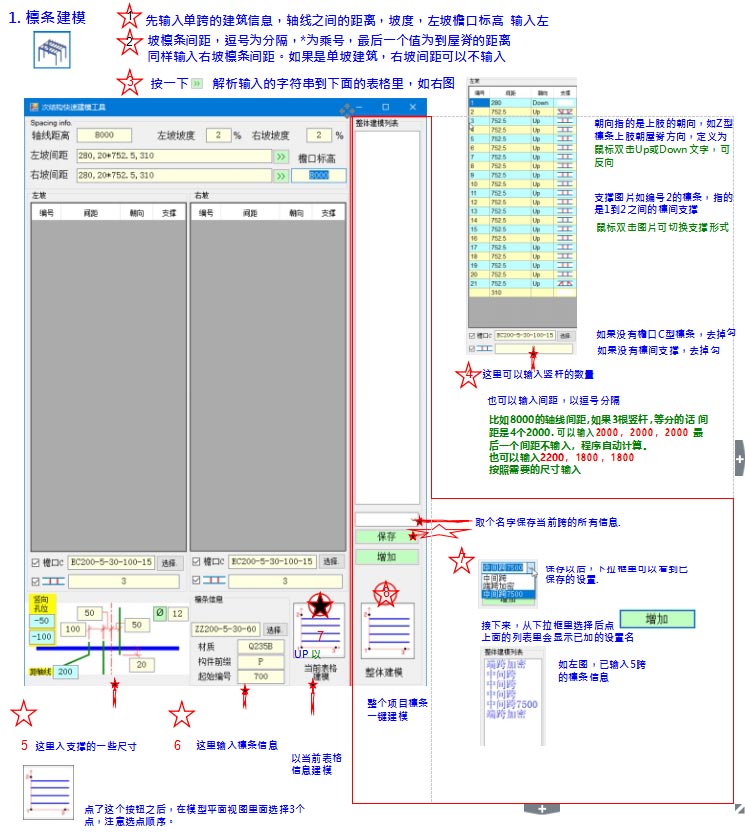Click the 20 dimension field in brace diagram

click(x=141, y=665)
